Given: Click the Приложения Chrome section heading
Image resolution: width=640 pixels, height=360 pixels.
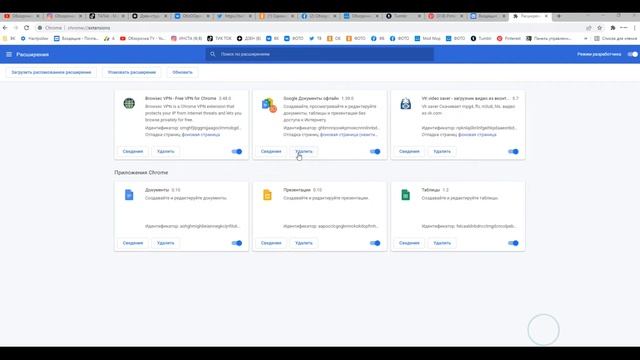Looking at the screenshot, I should pos(141,173).
